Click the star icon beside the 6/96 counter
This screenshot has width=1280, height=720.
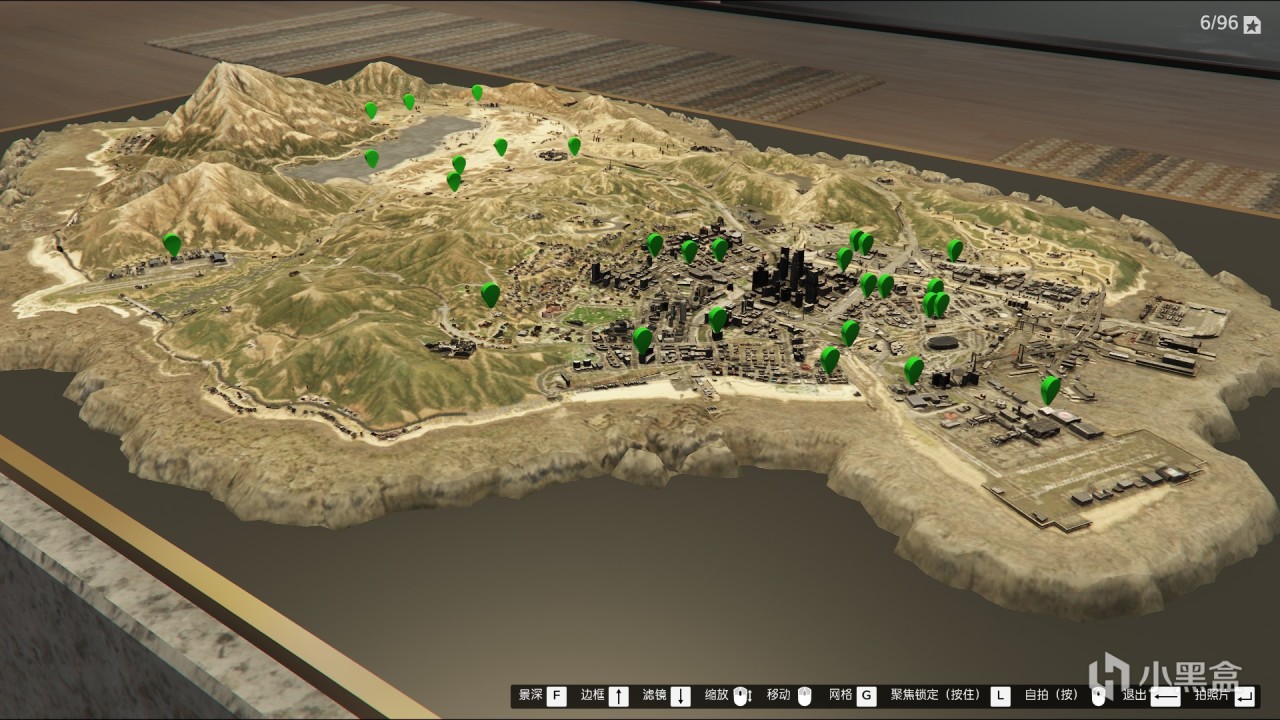[1252, 26]
